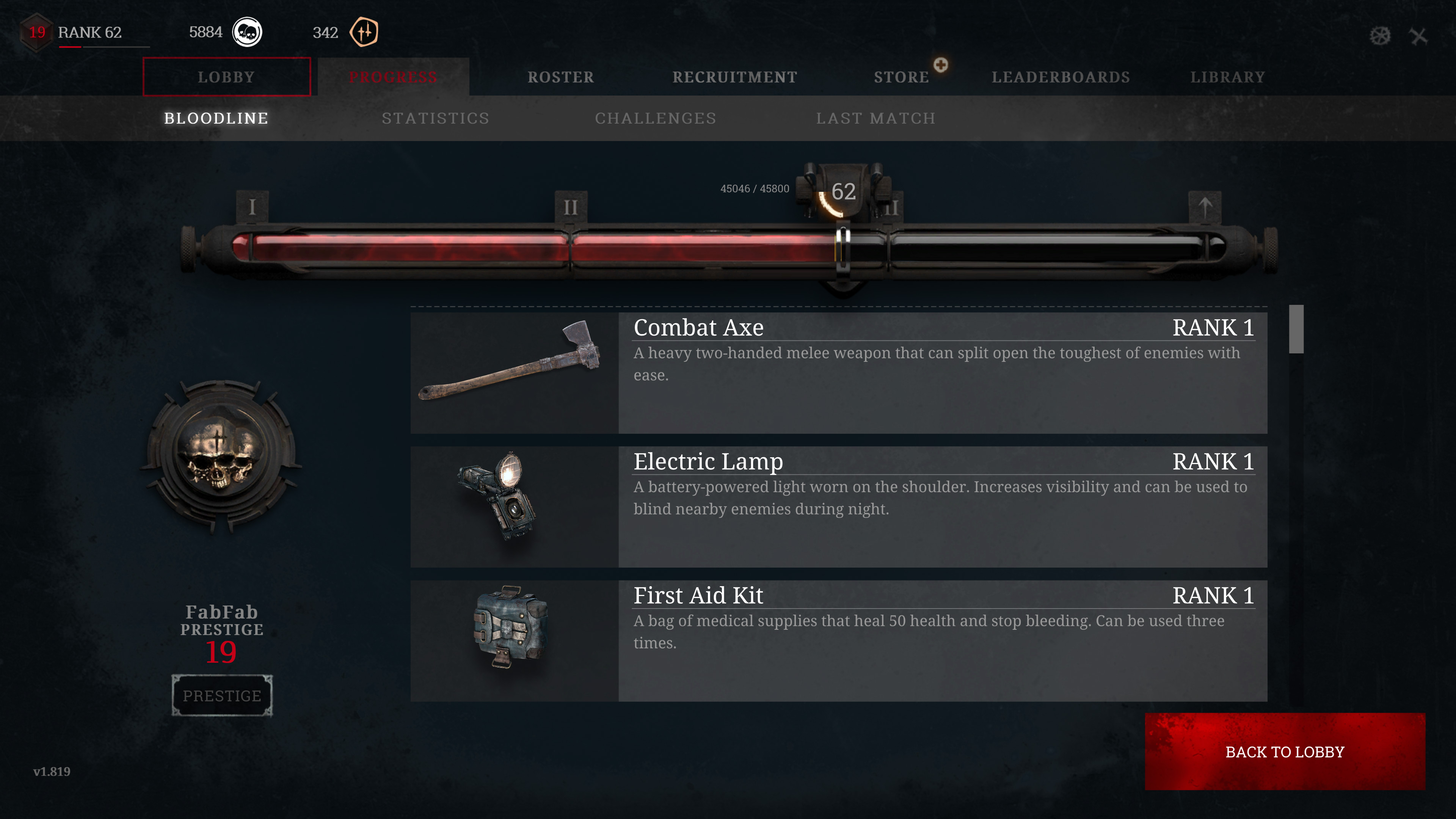Click Back to Lobby button

1285,752
